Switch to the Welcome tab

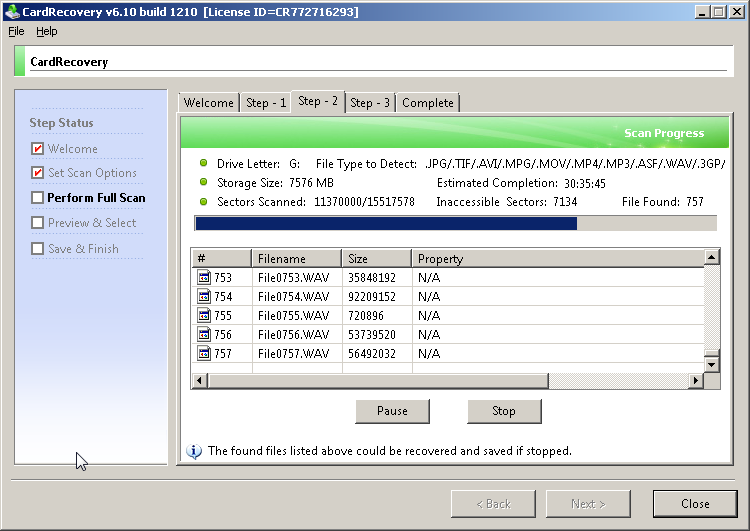tap(209, 103)
